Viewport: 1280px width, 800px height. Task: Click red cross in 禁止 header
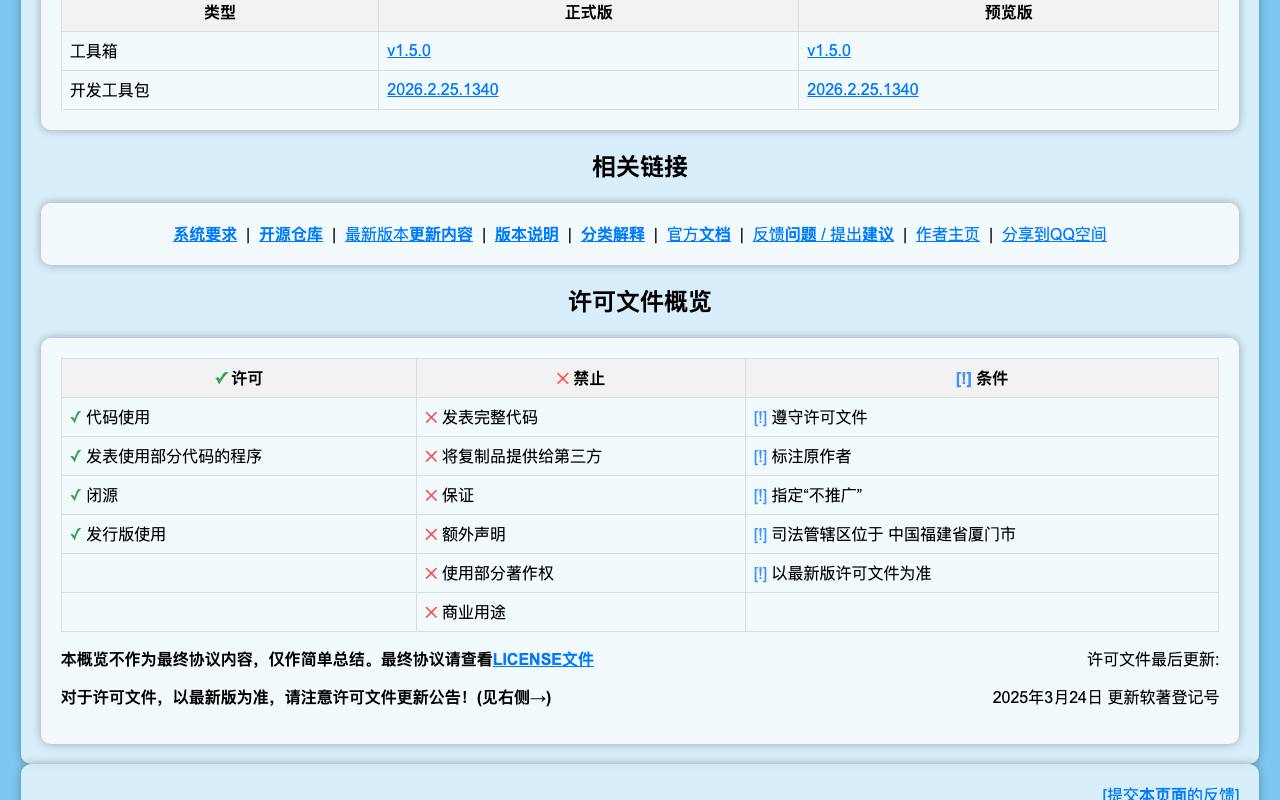[563, 379]
